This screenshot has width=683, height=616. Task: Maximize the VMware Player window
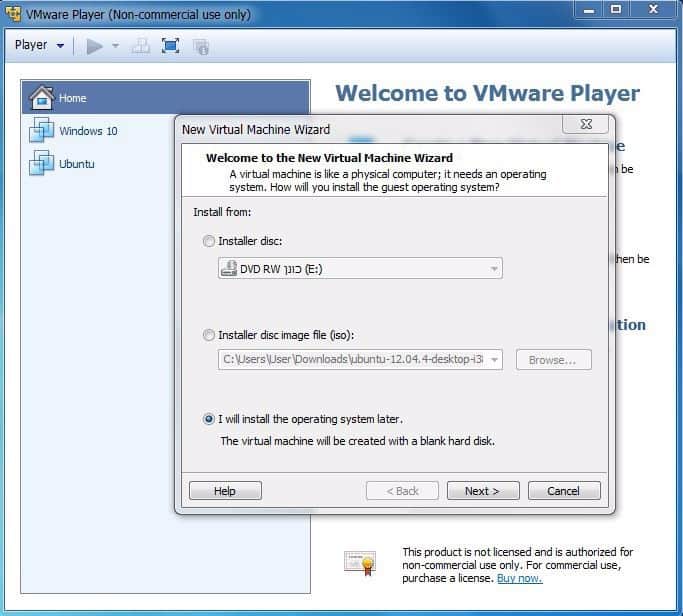[616, 10]
